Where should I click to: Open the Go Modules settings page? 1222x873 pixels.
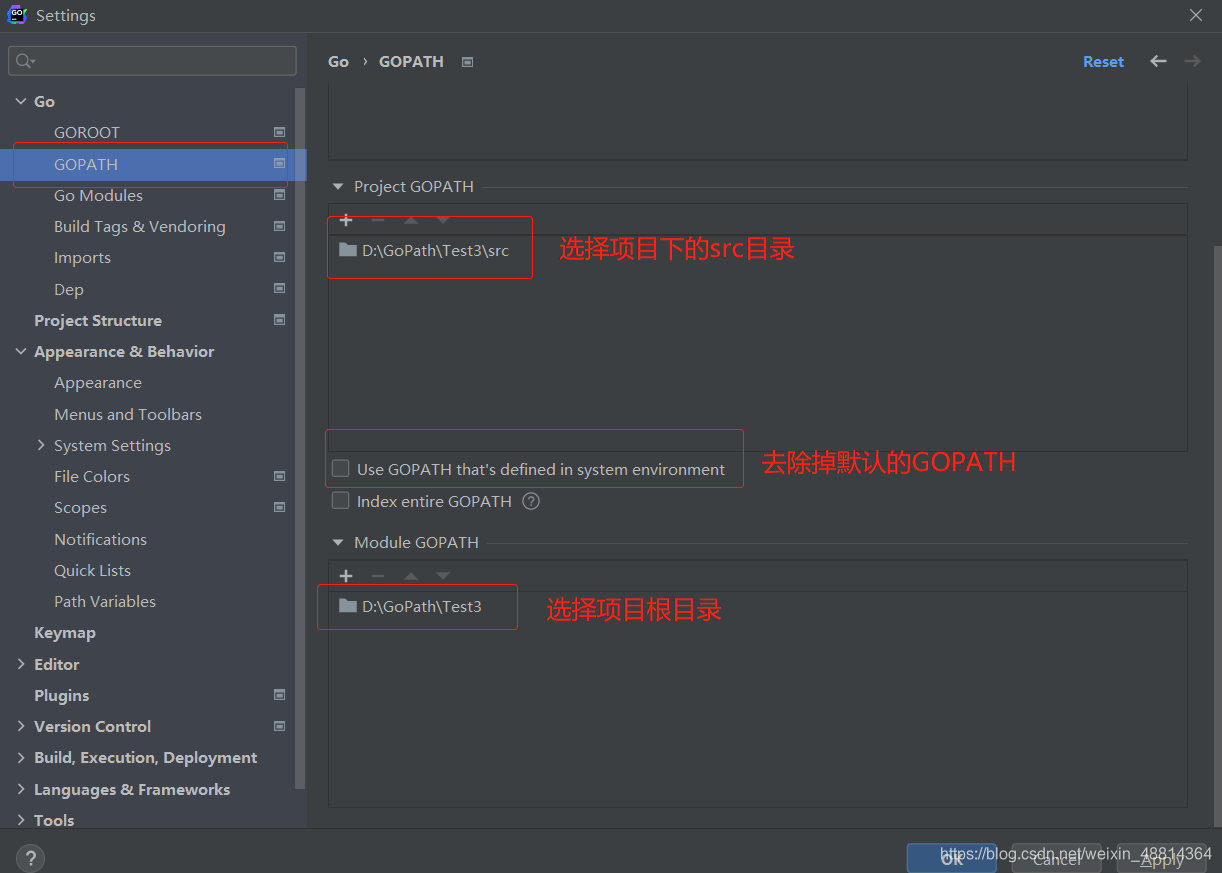[98, 195]
